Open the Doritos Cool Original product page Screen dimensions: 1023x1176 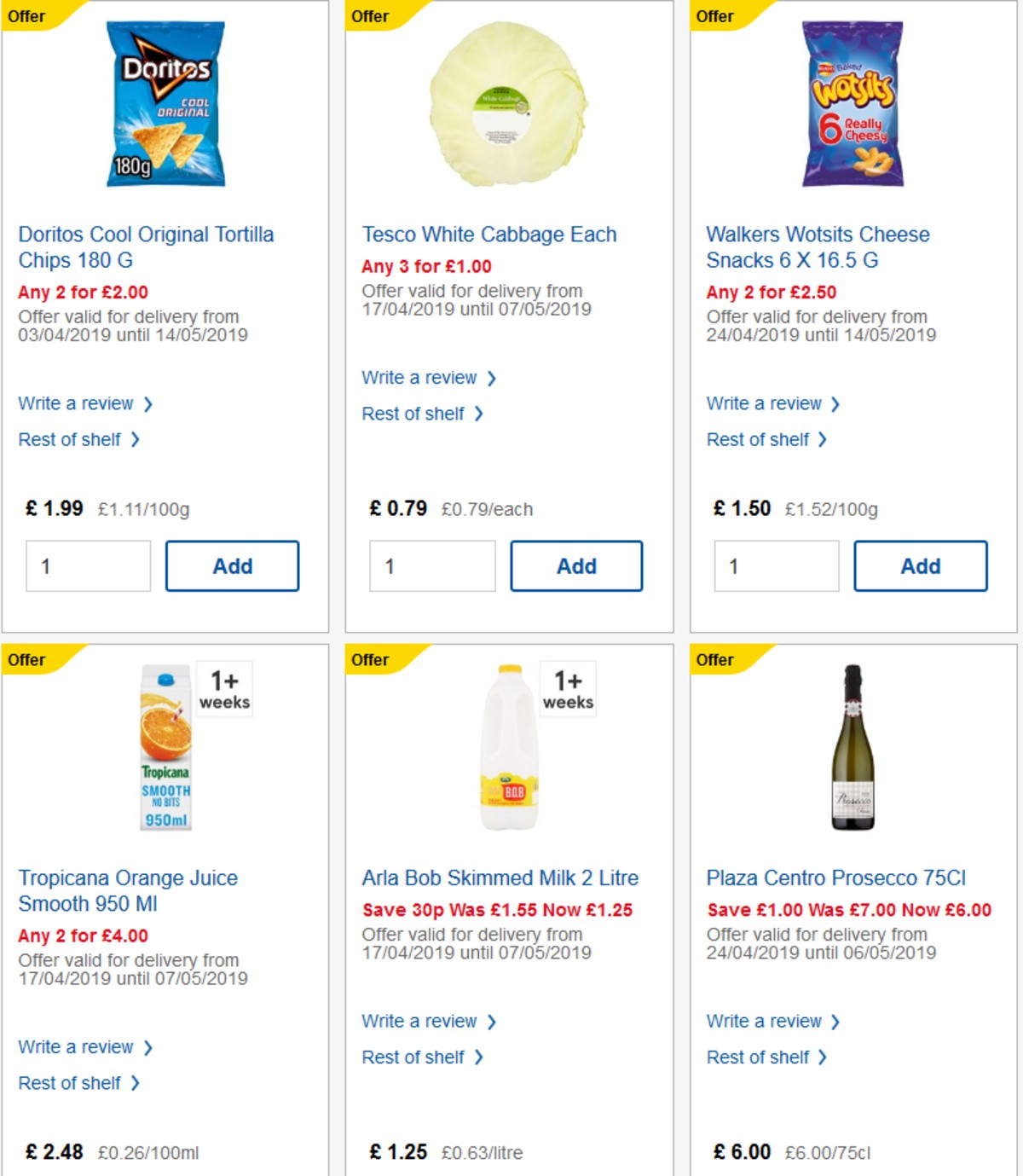tap(146, 247)
